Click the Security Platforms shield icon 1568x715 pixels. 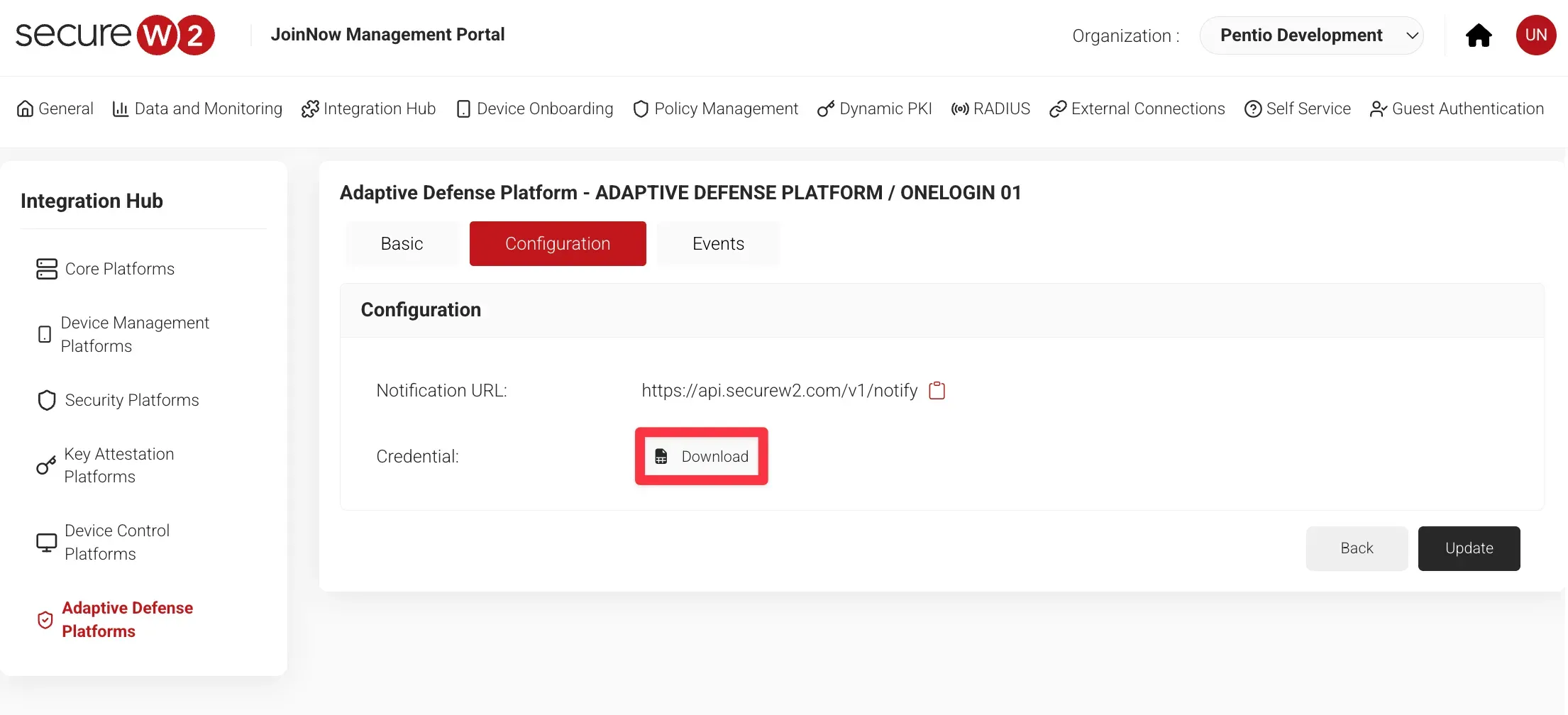point(47,400)
